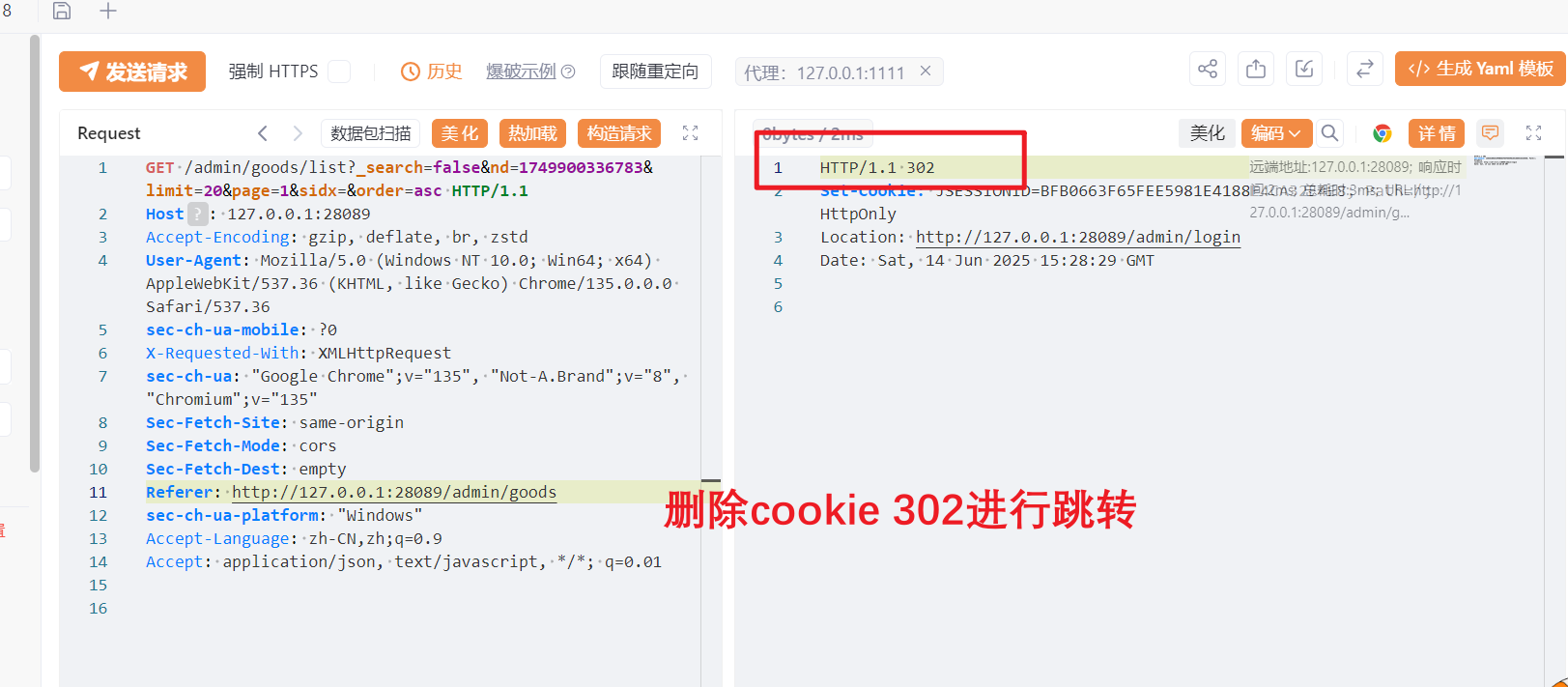Screen dimensions: 1568x687
Task: Click the orange comment icon in response header
Action: click(x=1490, y=133)
